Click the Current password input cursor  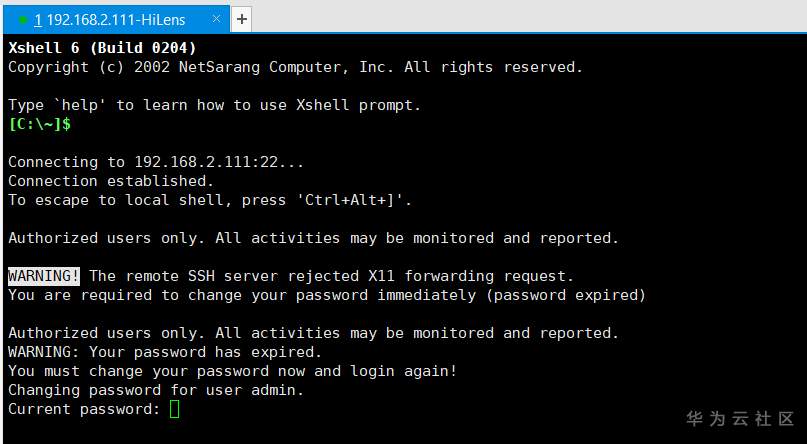(x=175, y=409)
